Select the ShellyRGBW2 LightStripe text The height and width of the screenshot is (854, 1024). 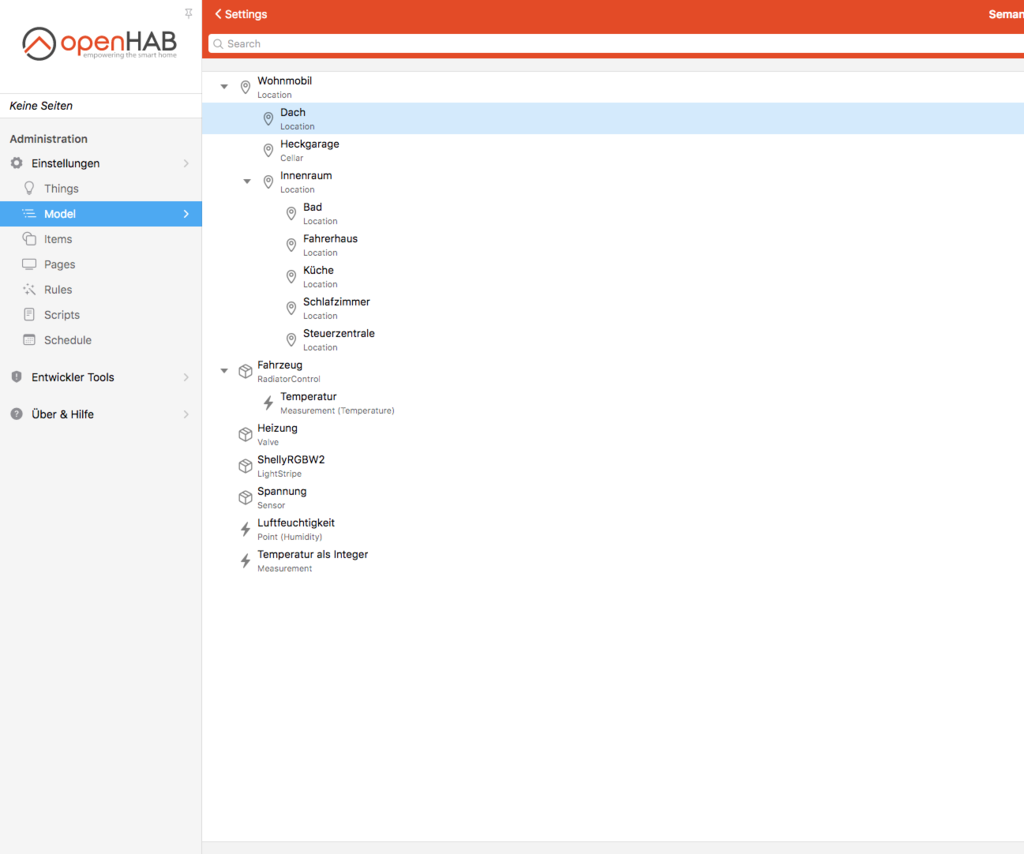[291, 466]
